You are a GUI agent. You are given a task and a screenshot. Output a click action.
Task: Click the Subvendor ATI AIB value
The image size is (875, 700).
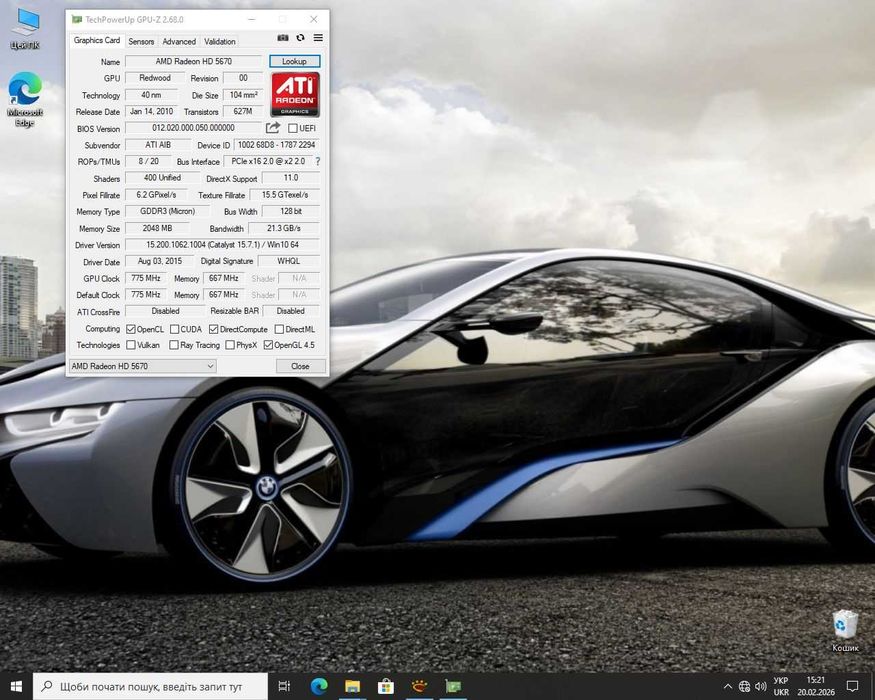pos(158,145)
